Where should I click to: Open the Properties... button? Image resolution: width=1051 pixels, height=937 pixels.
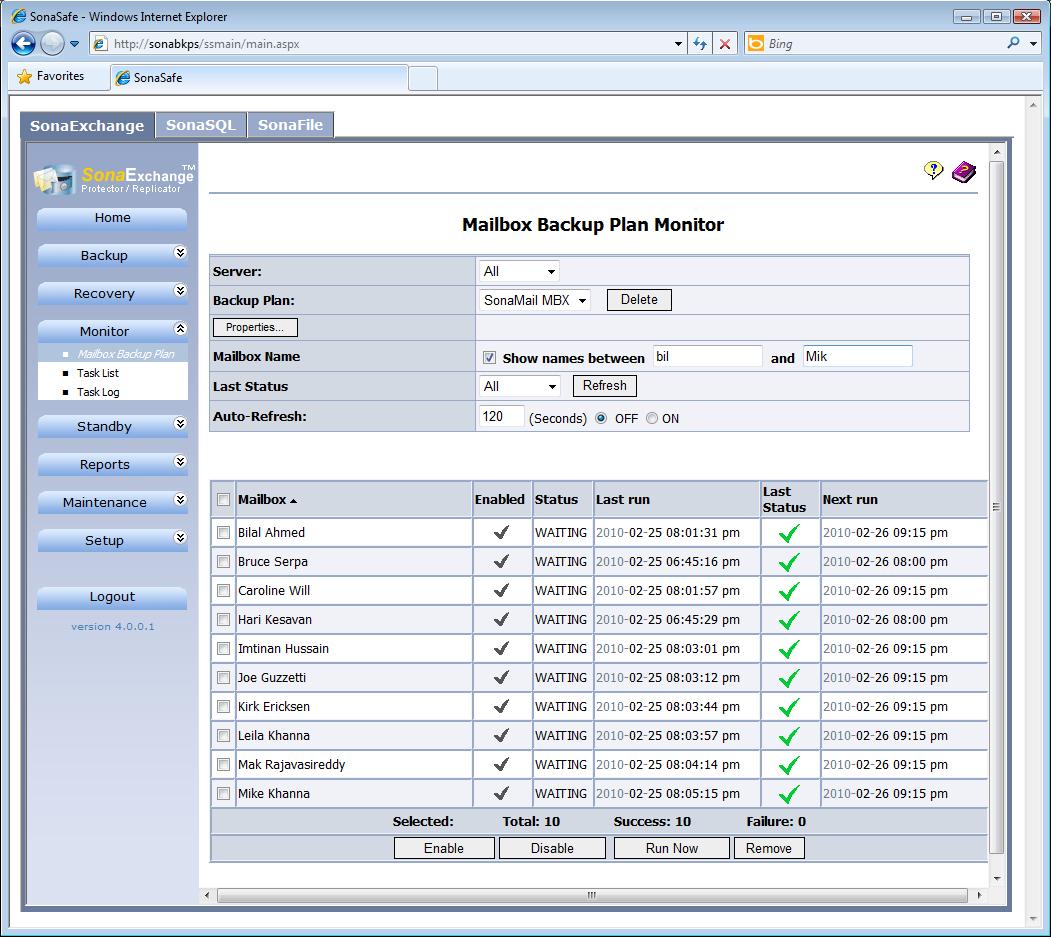pyautogui.click(x=255, y=327)
